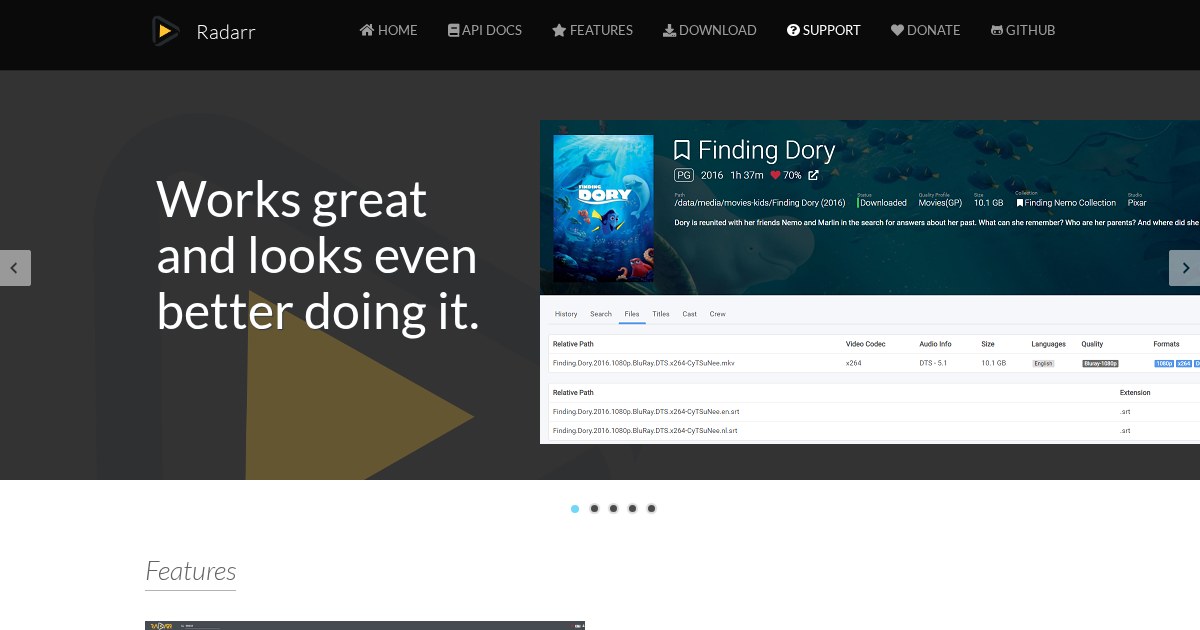Click the blue 1080p format tag

tap(1164, 364)
